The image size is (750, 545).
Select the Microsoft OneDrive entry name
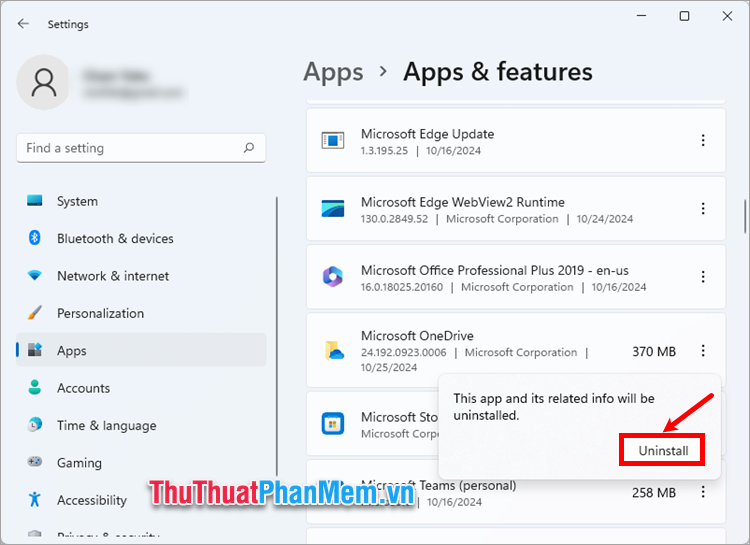point(417,335)
